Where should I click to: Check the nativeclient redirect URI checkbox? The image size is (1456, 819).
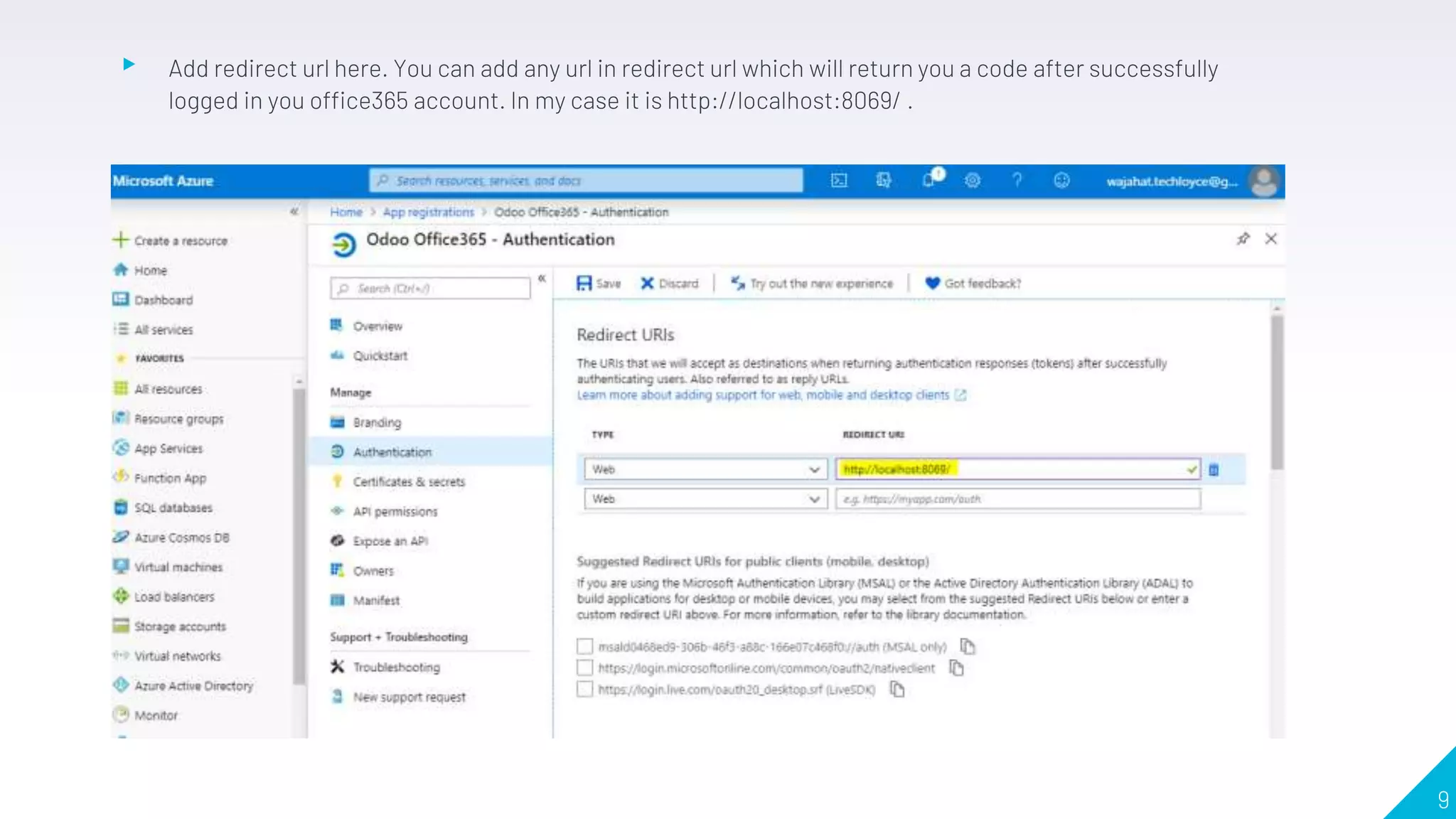(x=584, y=668)
